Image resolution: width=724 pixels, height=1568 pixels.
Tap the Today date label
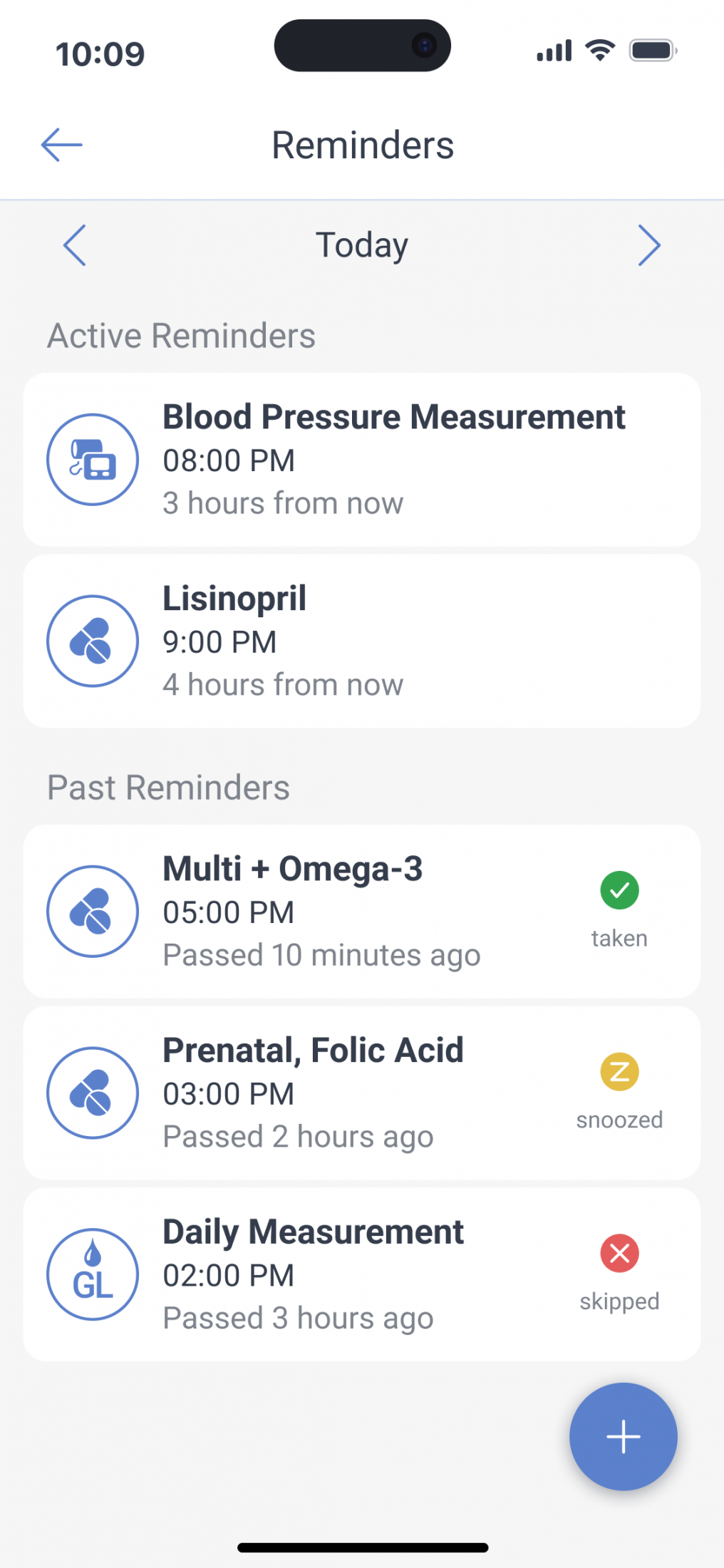[x=362, y=245]
